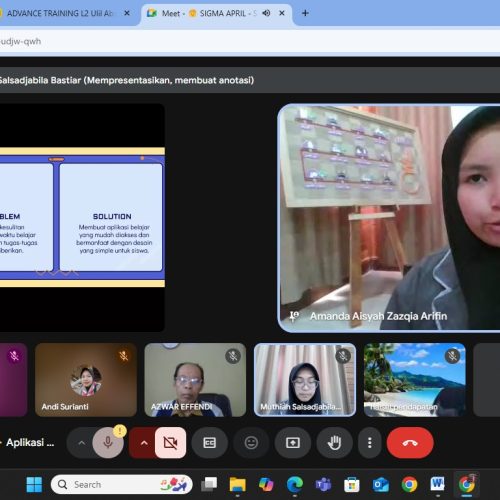Open Microsoft Store from taskbar

(352, 484)
